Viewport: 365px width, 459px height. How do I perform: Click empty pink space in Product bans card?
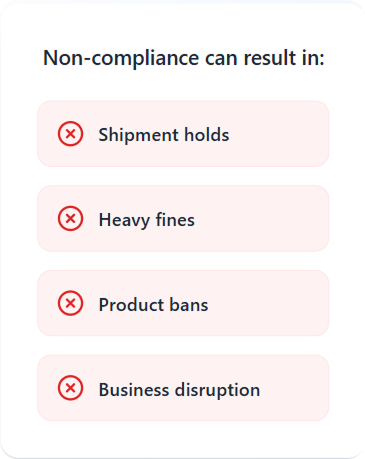pos(270,303)
